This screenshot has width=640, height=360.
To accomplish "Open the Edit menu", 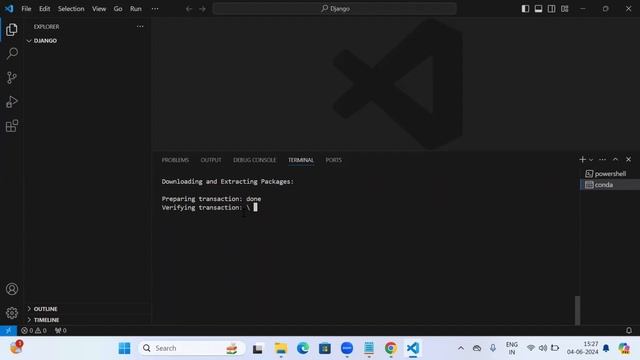I will click(44, 9).
